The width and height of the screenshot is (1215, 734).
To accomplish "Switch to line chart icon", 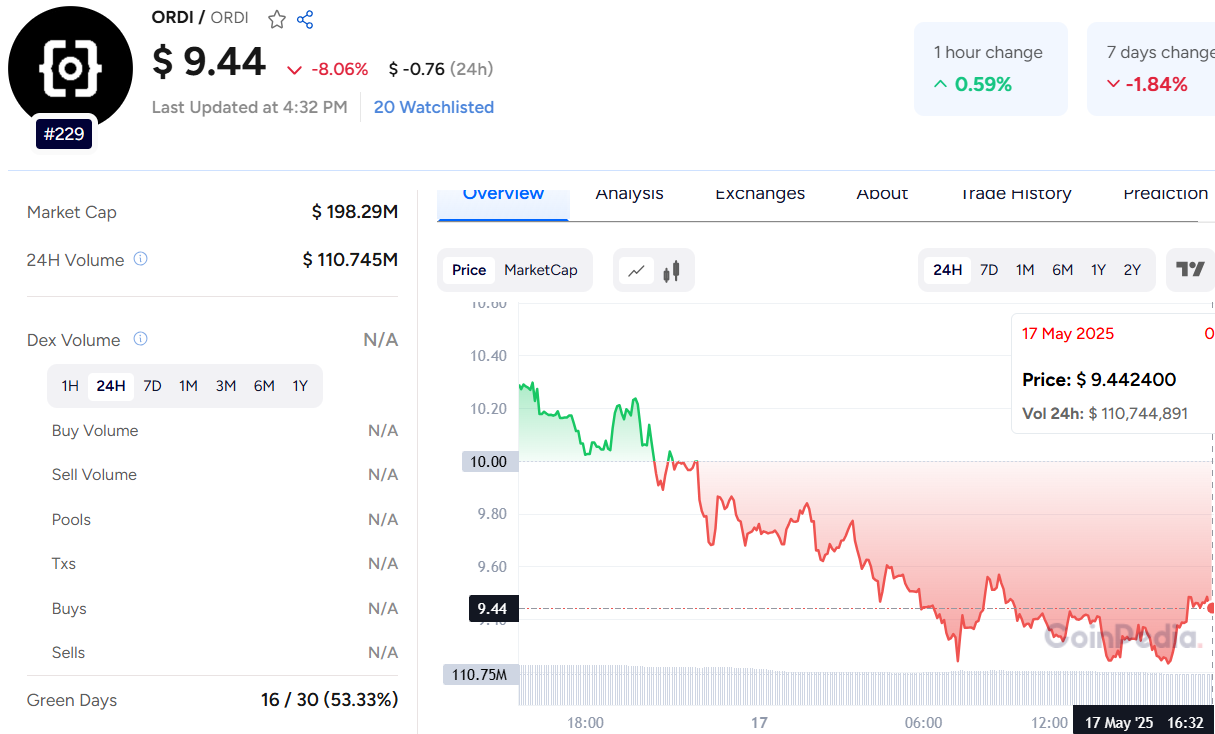I will click(636, 270).
